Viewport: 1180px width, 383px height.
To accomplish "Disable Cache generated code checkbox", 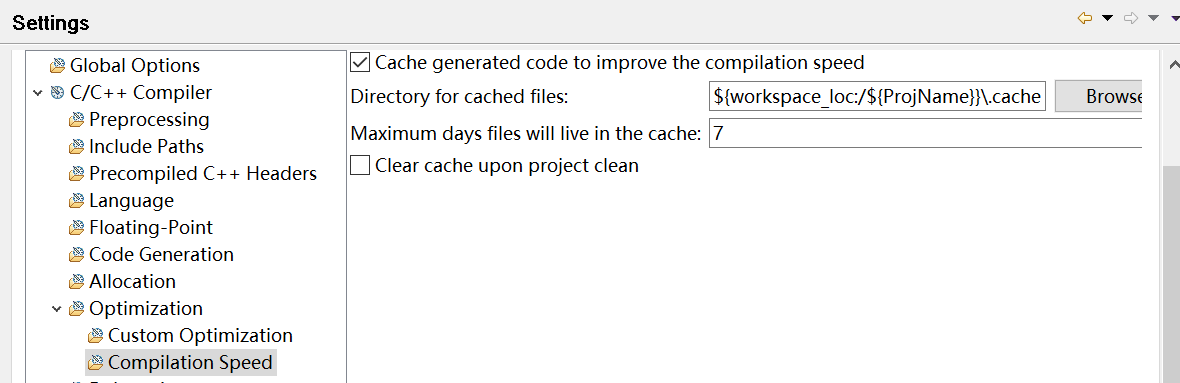I will (360, 62).
